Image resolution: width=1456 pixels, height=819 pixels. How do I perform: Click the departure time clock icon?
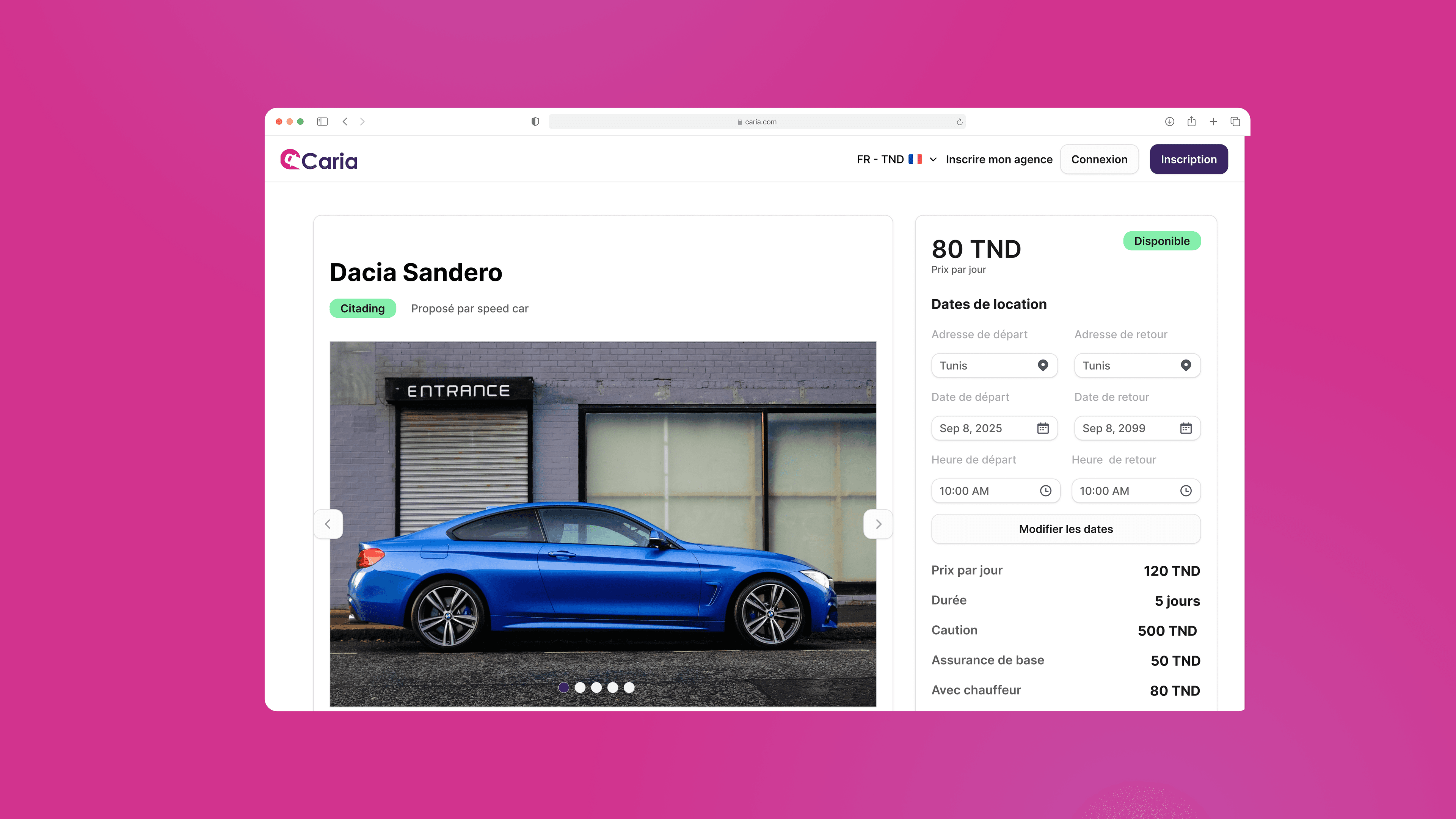point(1046,491)
